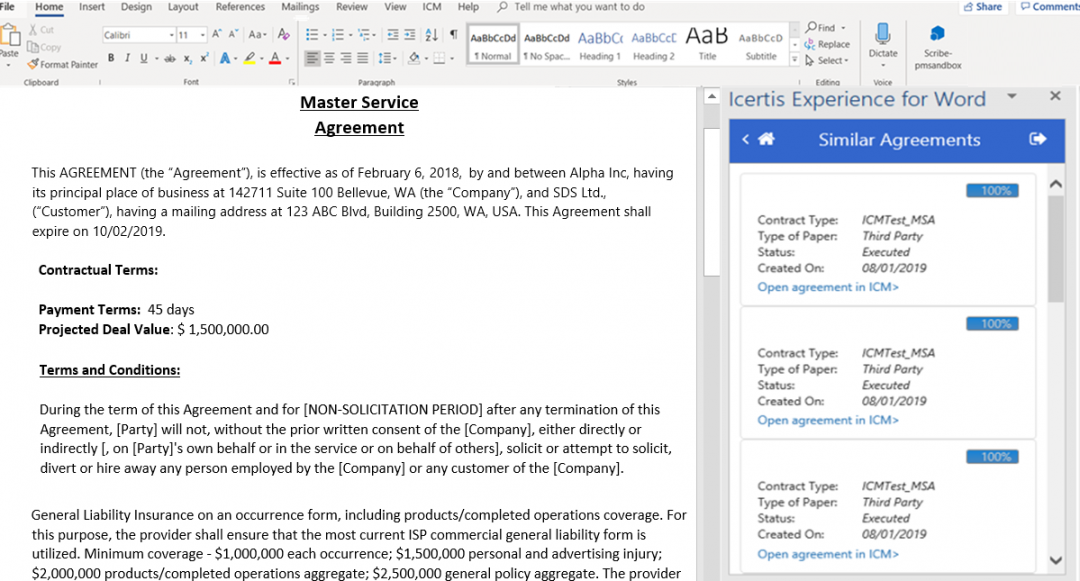
Task: Toggle italic formatting
Action: [127, 58]
